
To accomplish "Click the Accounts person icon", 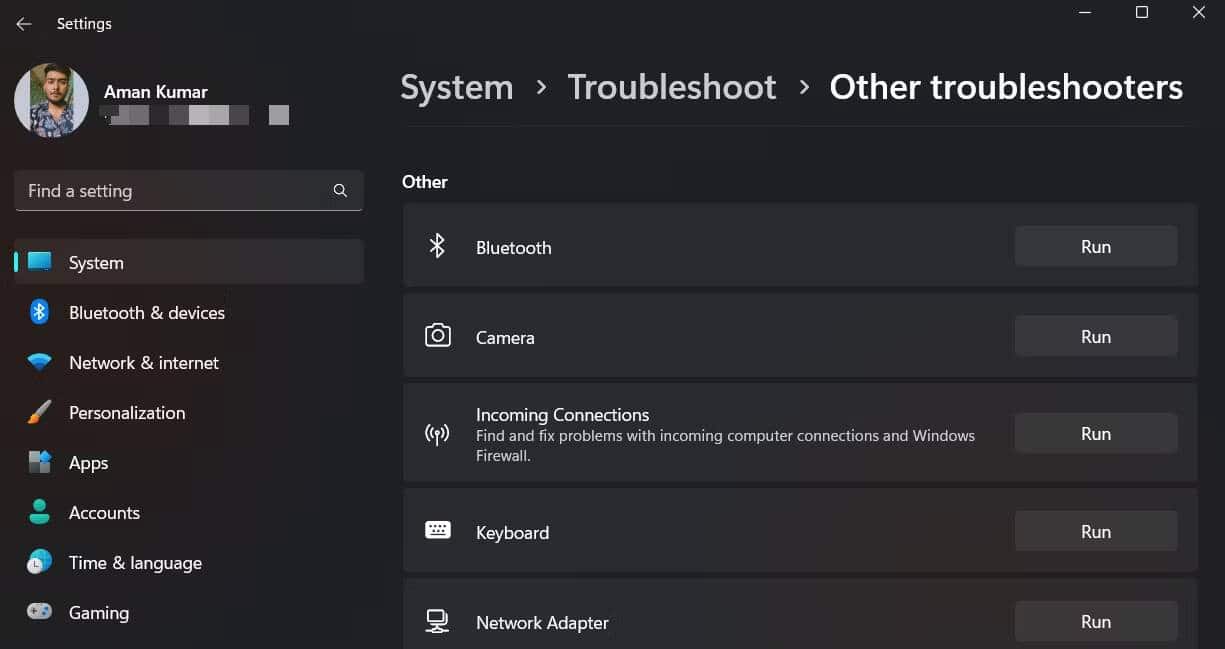I will coord(40,513).
